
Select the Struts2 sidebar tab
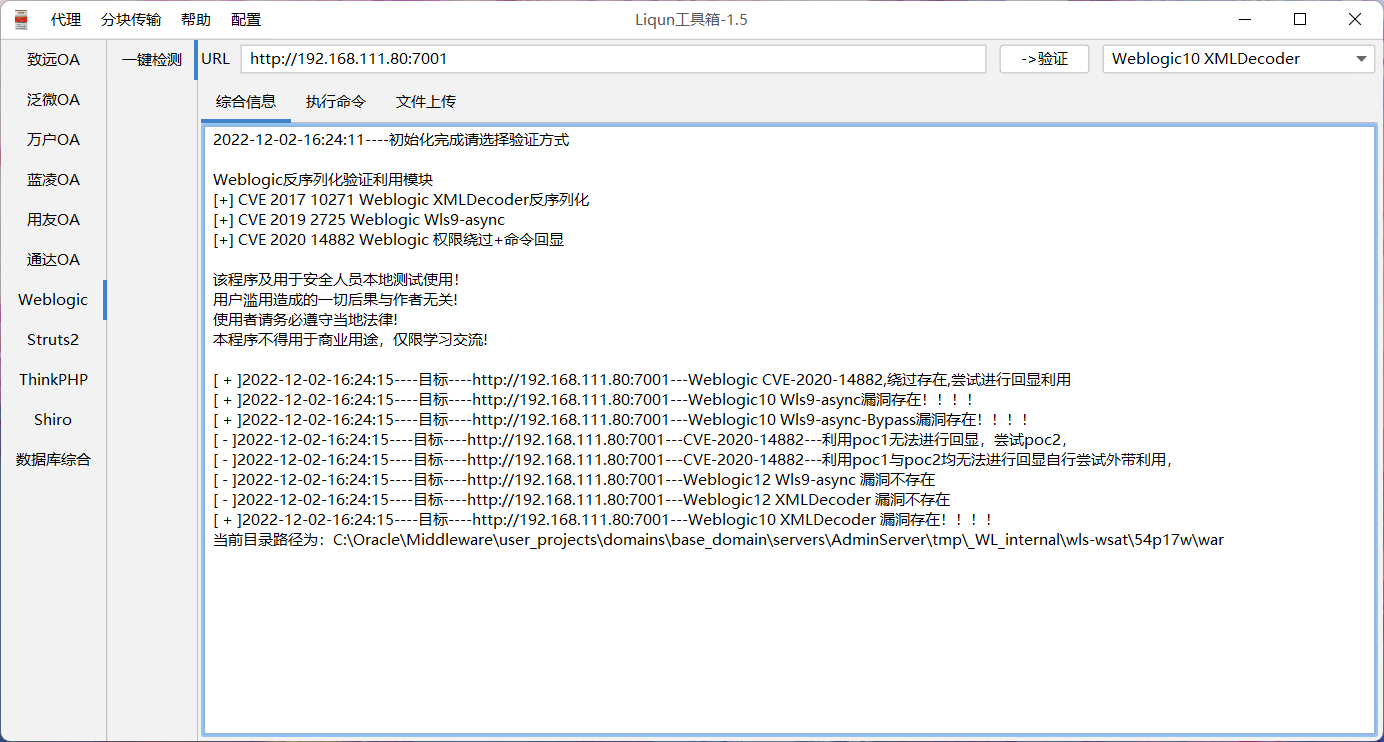[53, 340]
